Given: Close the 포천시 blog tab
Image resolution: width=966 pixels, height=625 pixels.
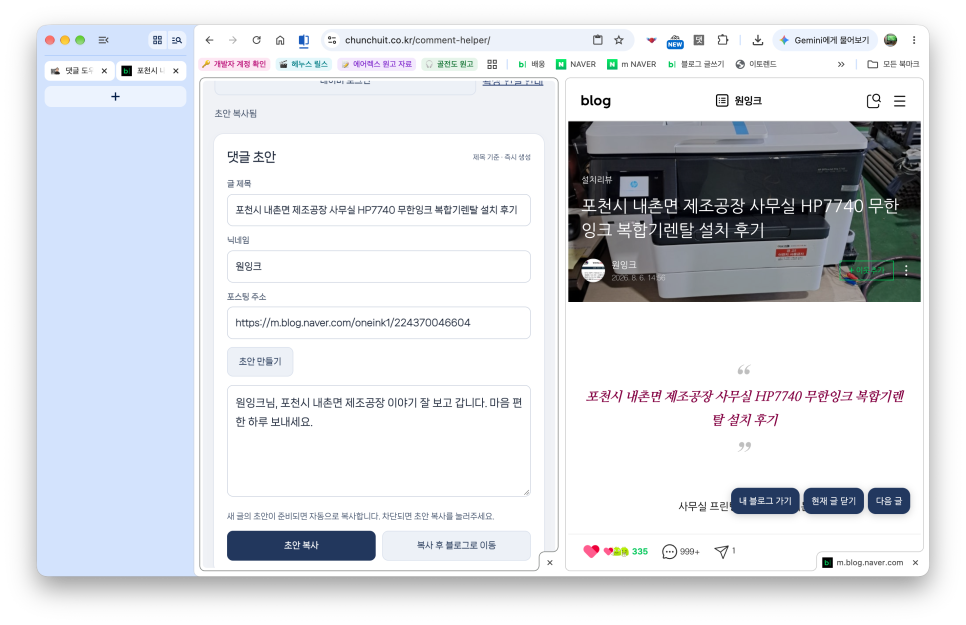Looking at the screenshot, I should (x=176, y=71).
